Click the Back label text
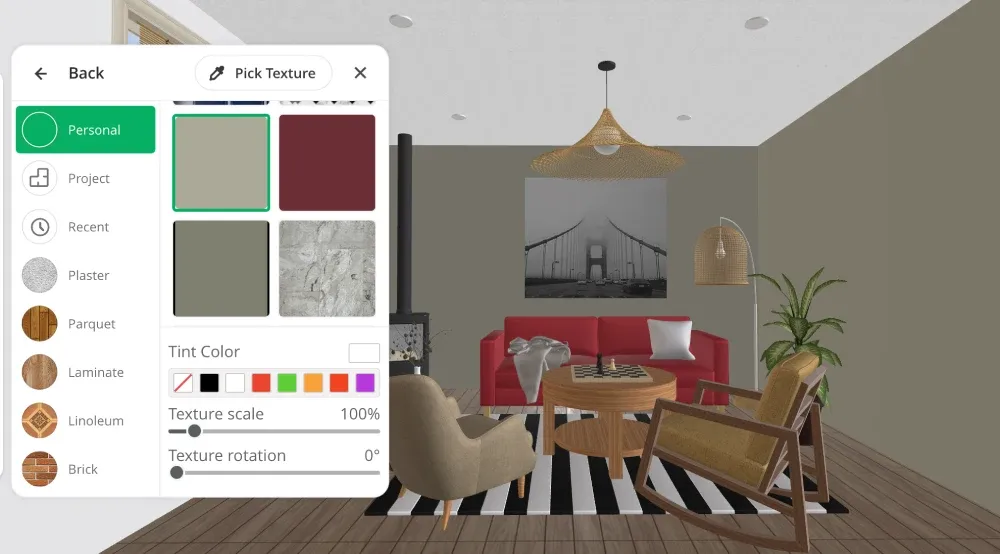Screen dimensions: 1000x554 (x=86, y=73)
